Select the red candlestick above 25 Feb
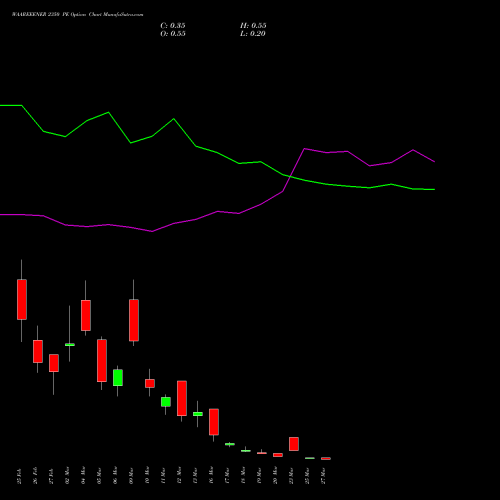The width and height of the screenshot is (500, 500). [x=22, y=299]
